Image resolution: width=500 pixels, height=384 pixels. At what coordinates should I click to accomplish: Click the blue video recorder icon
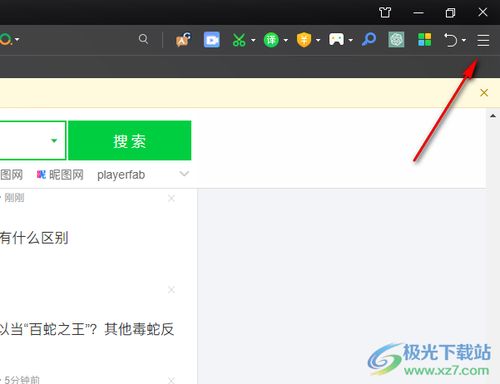coord(212,40)
